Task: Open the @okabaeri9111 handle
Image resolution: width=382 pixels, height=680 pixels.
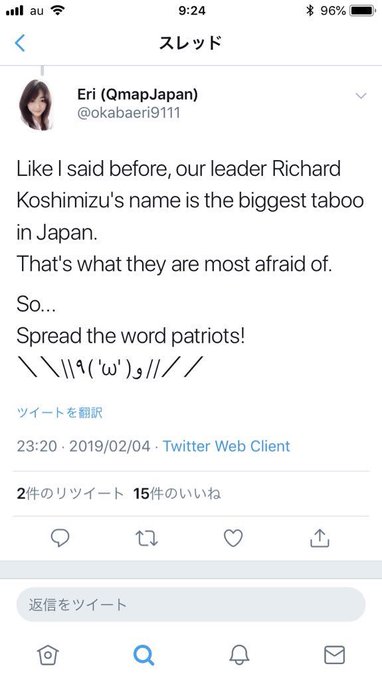Action: coord(128,113)
